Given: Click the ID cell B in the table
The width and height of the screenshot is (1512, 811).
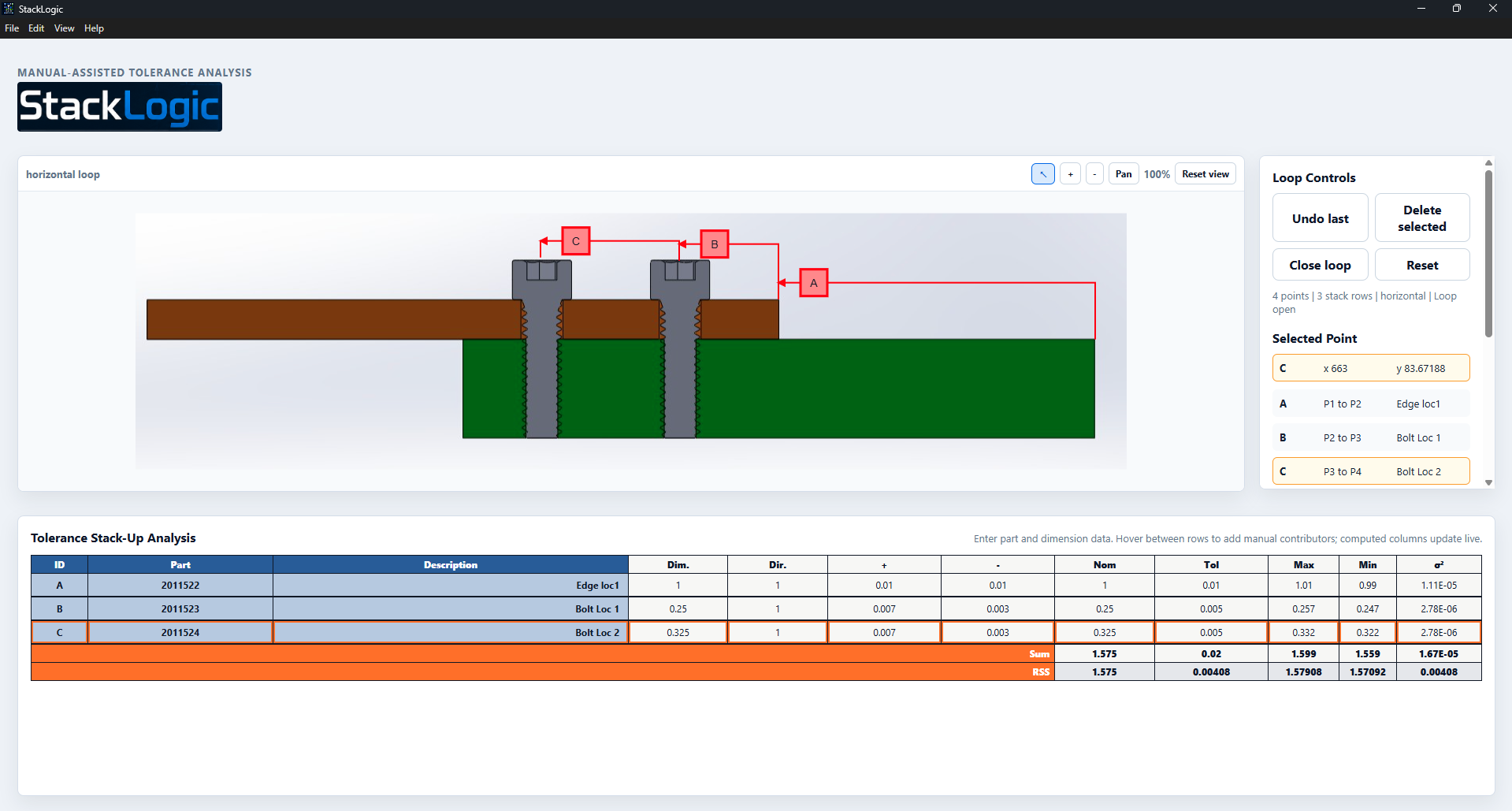Looking at the screenshot, I should [x=59, y=609].
